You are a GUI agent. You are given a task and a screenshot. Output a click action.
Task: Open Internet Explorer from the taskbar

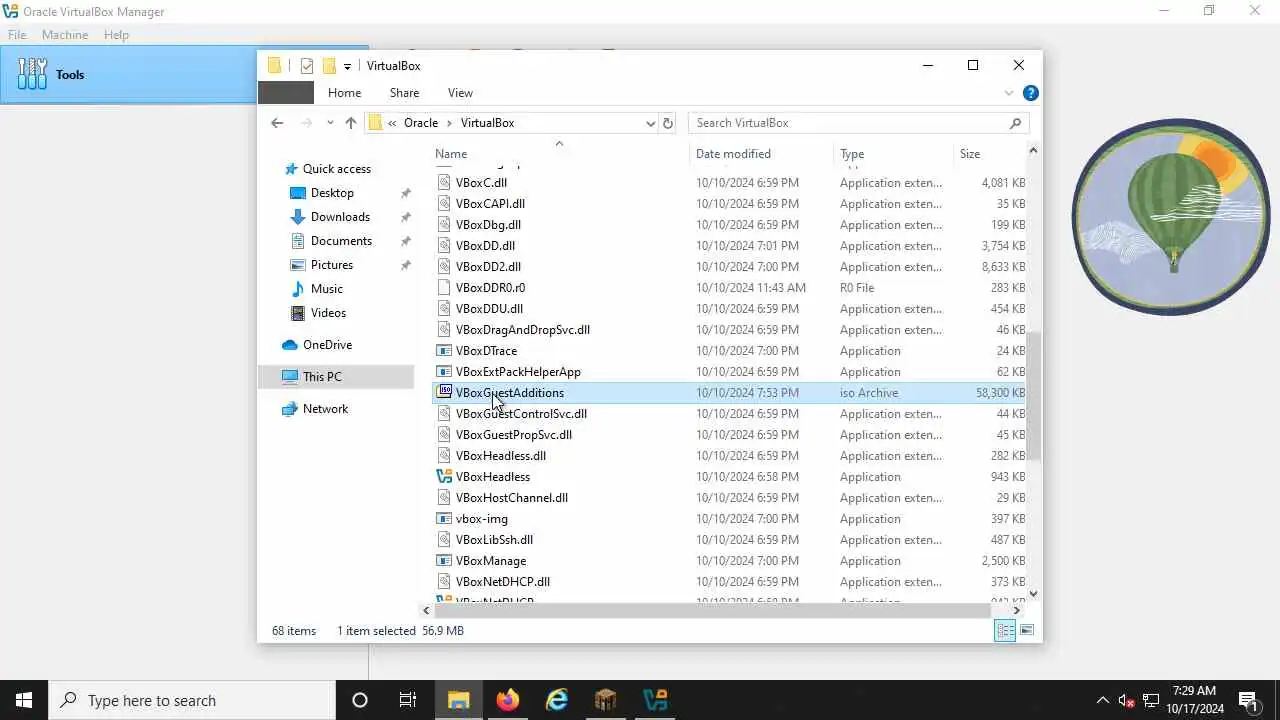pos(557,700)
